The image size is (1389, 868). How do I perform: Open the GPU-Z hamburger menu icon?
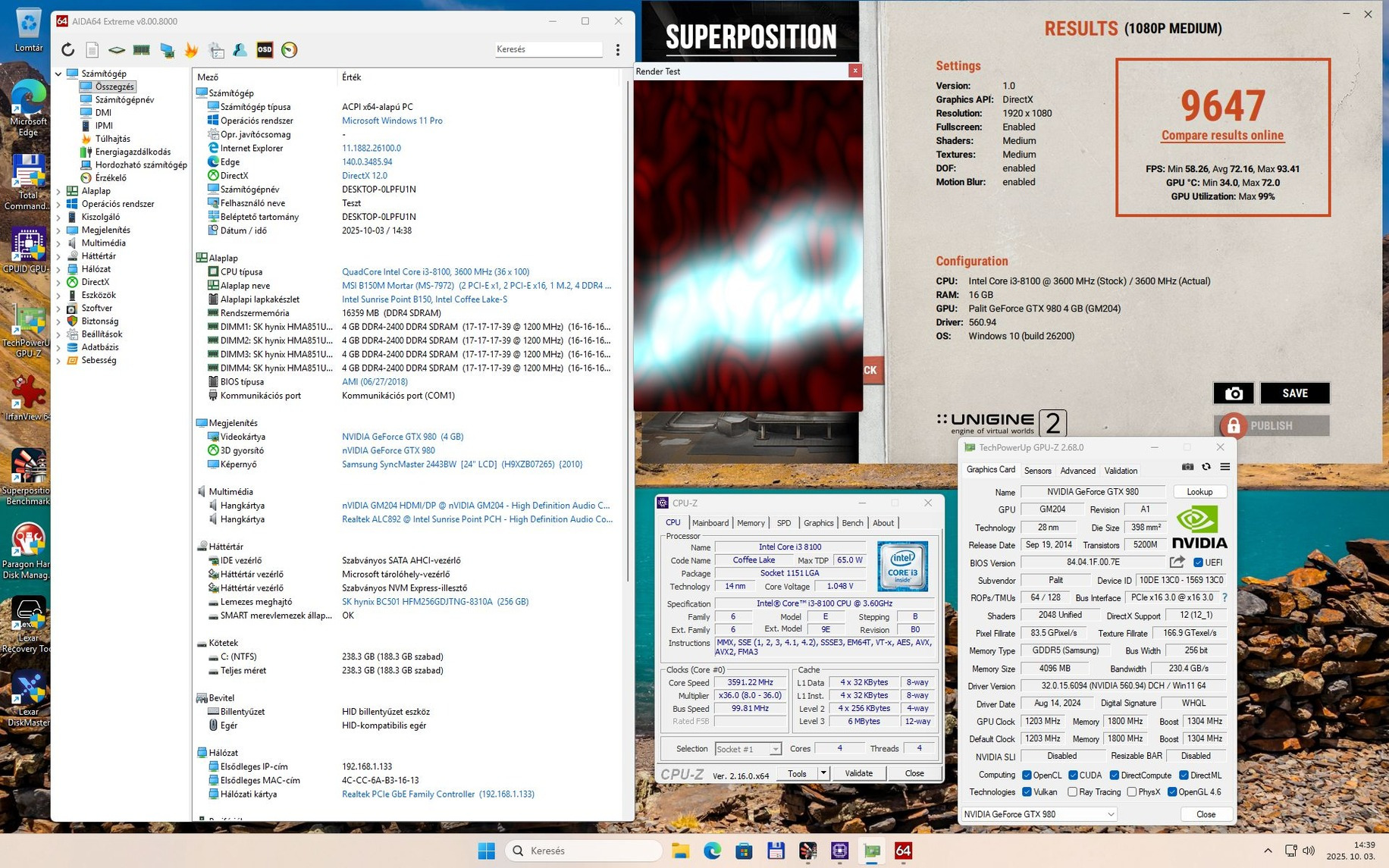1224,467
